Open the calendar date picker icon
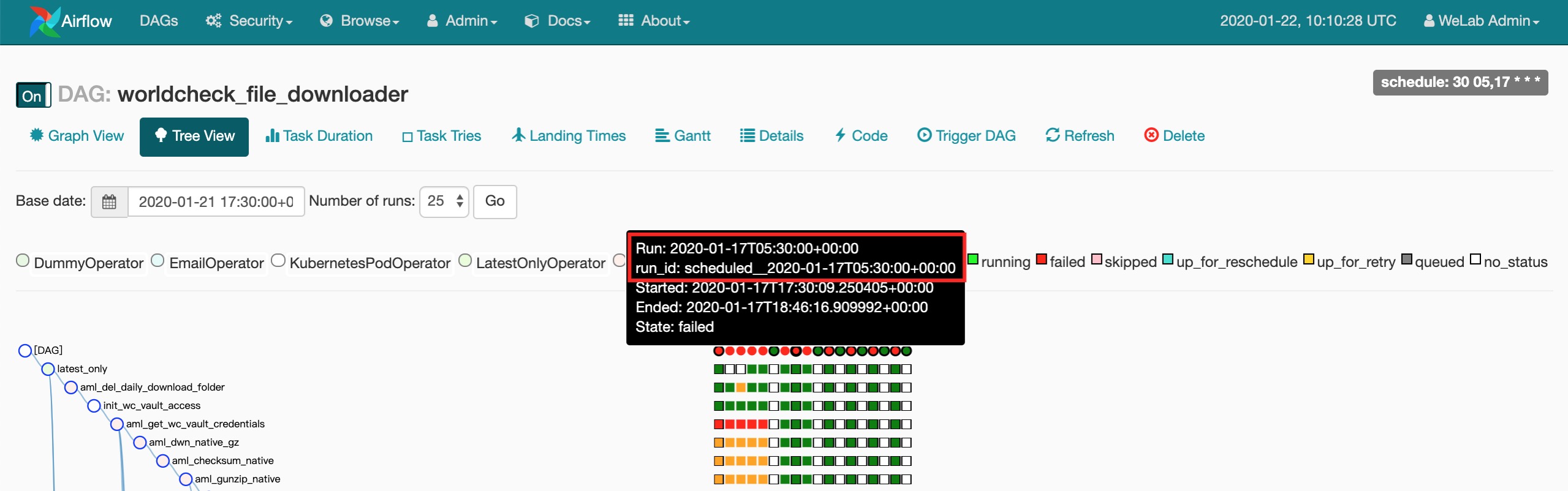Image resolution: width=1568 pixels, height=491 pixels. [x=109, y=201]
